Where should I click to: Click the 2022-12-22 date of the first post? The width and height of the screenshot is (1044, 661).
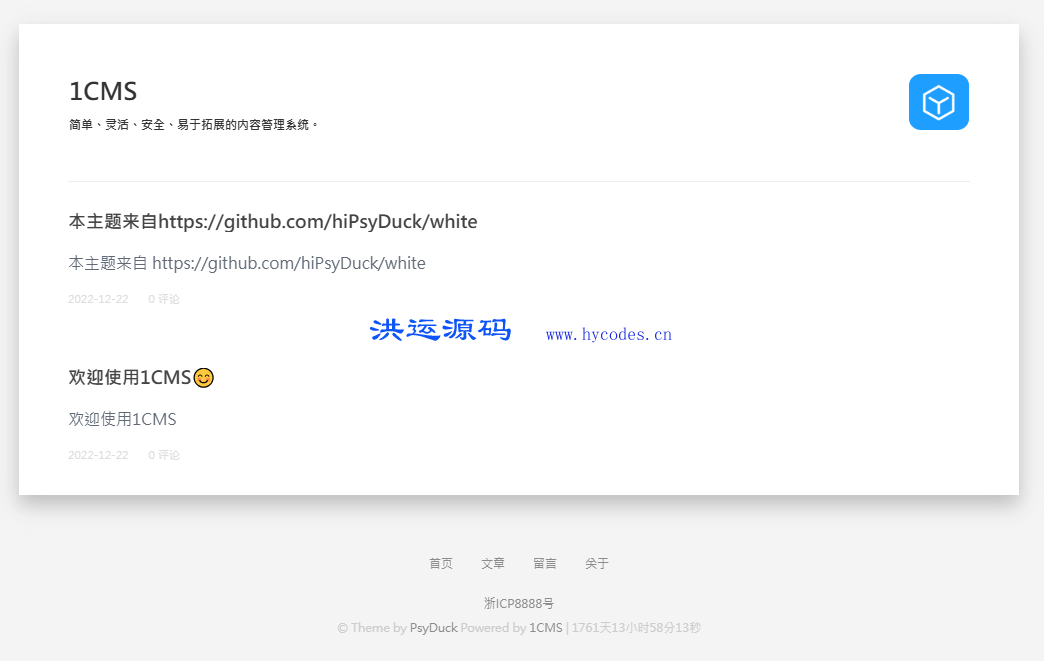pos(98,298)
